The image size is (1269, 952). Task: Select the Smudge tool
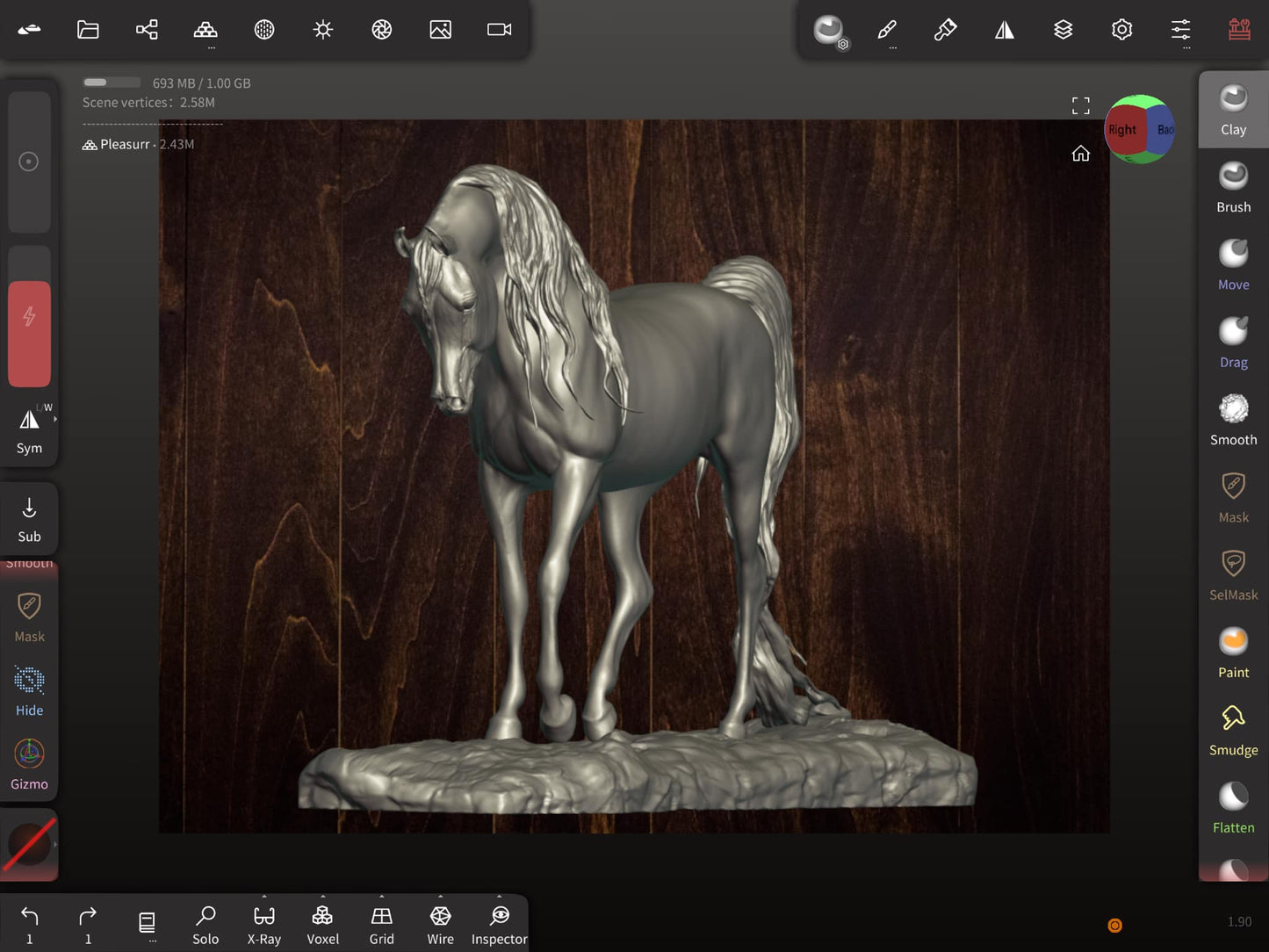pos(1234,730)
